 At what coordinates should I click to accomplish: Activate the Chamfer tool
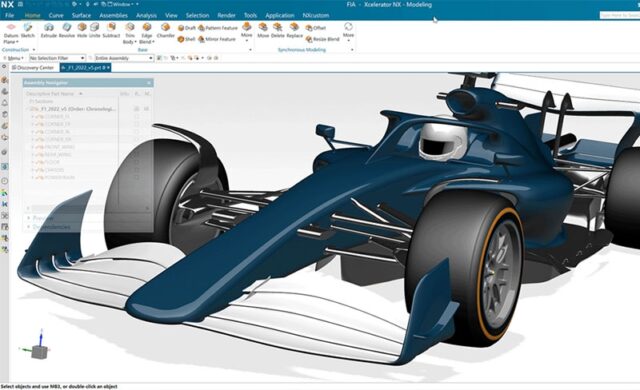coord(165,31)
